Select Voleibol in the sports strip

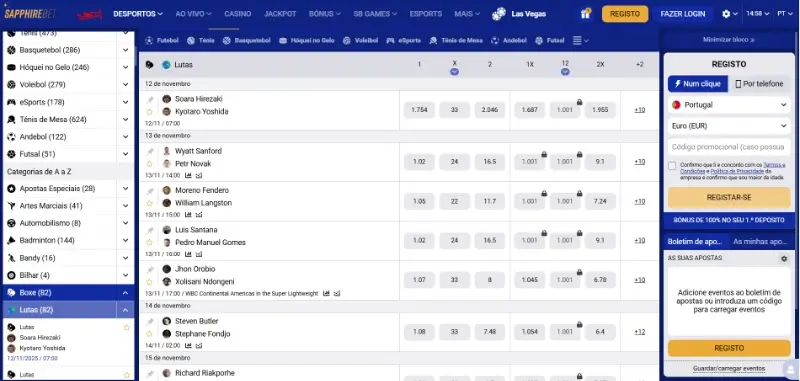(x=360, y=40)
